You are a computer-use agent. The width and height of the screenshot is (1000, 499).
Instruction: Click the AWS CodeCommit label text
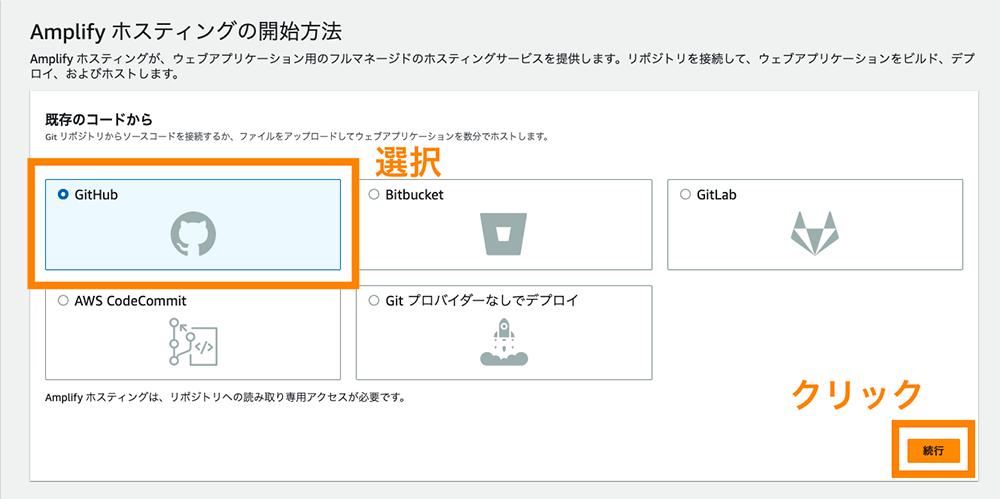[x=131, y=301]
